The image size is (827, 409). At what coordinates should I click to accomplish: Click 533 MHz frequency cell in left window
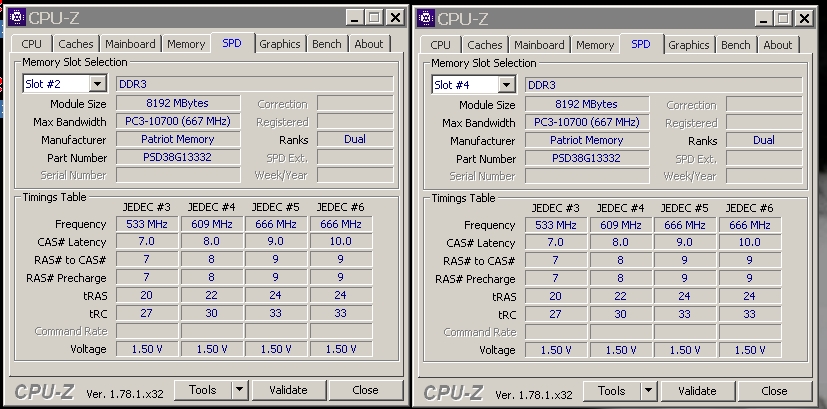point(147,224)
